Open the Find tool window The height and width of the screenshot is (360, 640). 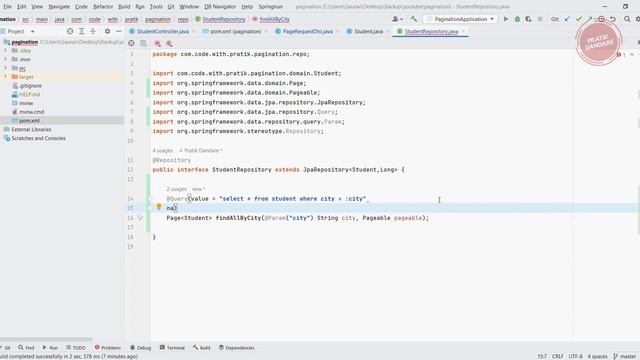click(x=26, y=347)
